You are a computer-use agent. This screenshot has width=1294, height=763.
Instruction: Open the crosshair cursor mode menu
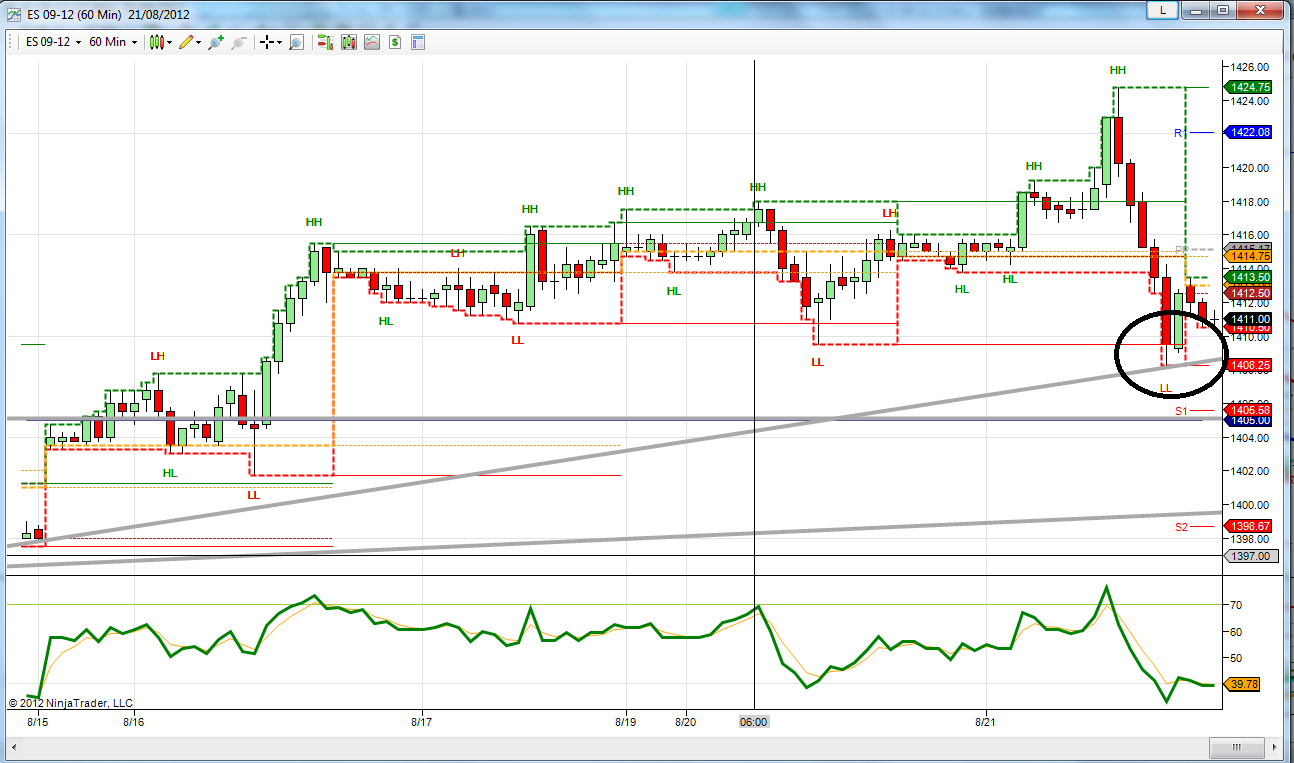[x=271, y=42]
